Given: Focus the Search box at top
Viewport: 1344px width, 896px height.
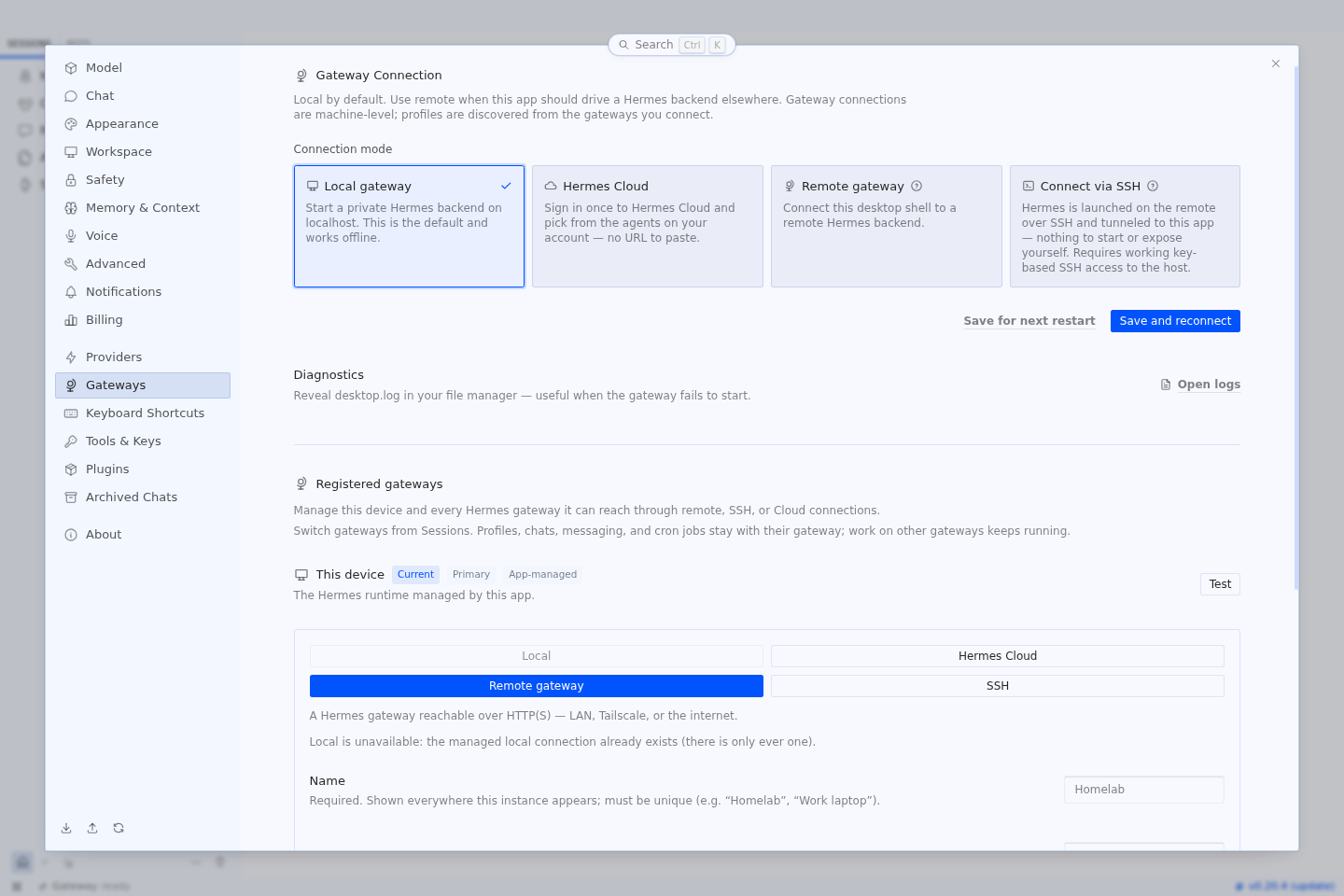Looking at the screenshot, I should pos(672,45).
